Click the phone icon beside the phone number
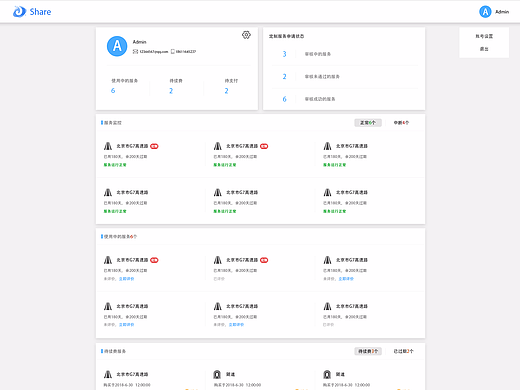The width and height of the screenshot is (520, 390). [x=173, y=51]
